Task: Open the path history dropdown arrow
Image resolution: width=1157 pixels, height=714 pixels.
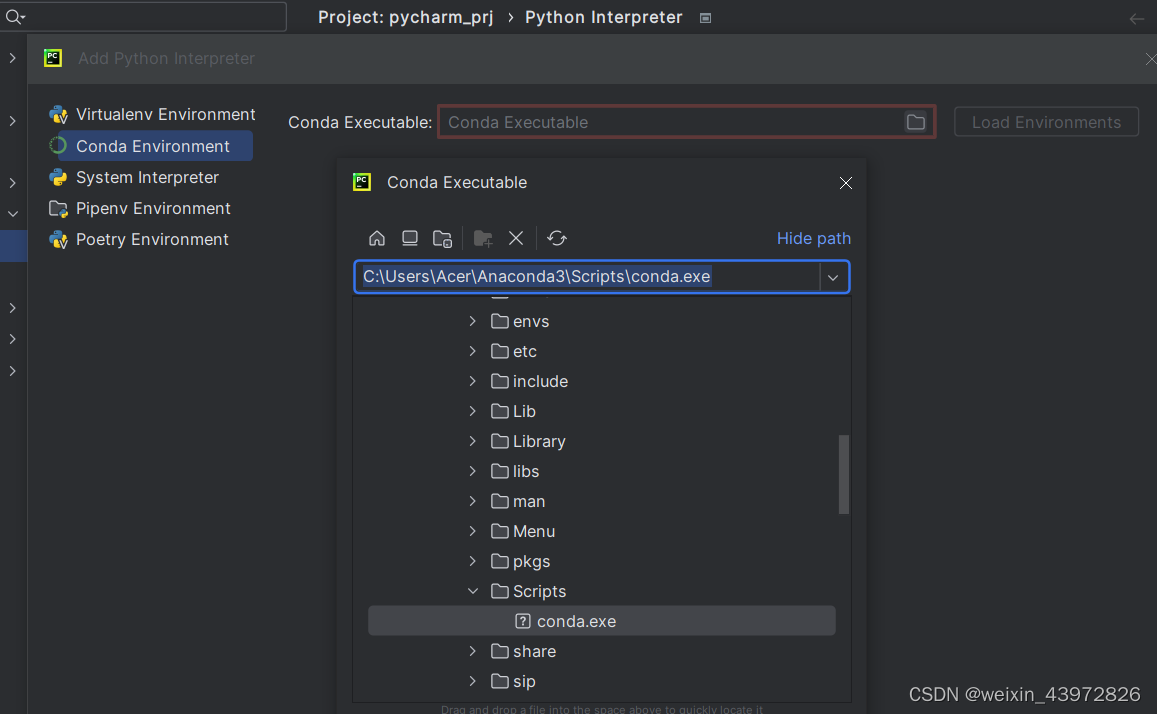Action: [833, 277]
